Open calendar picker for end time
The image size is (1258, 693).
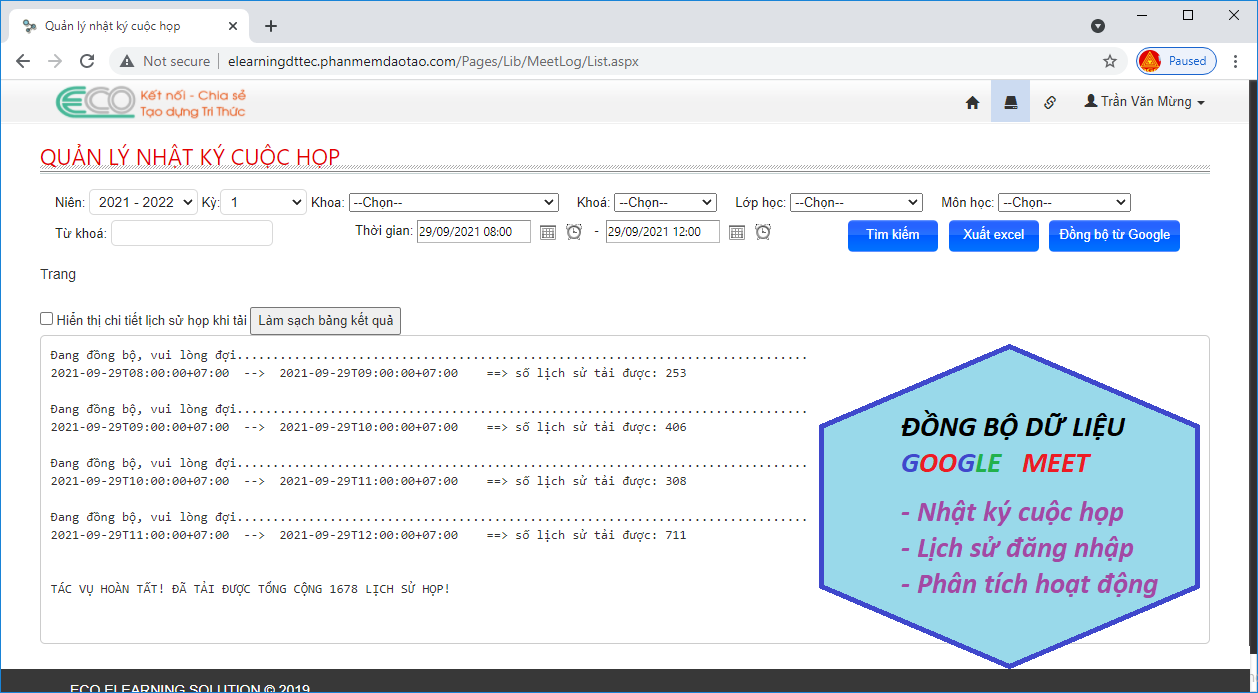point(737,232)
